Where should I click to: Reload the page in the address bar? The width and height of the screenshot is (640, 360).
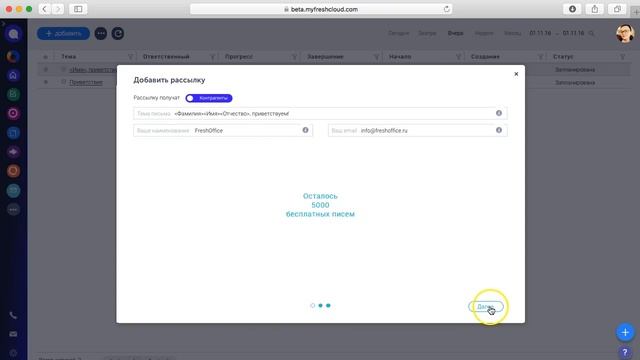(x=447, y=9)
